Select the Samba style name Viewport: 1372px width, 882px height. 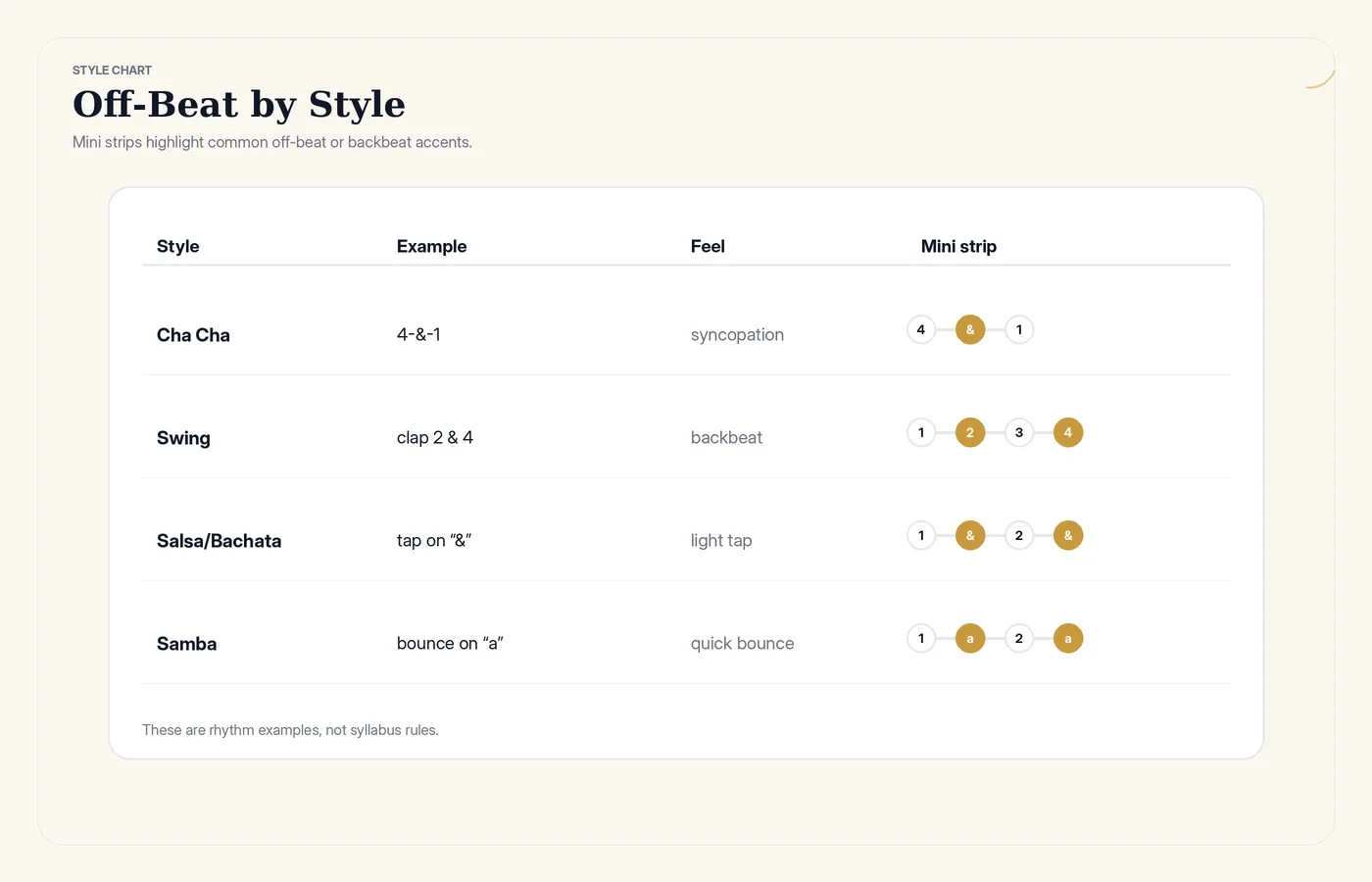point(186,644)
